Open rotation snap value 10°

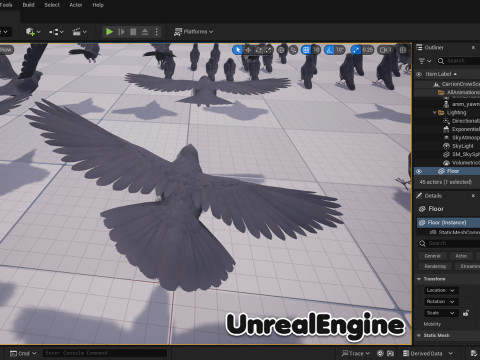pyautogui.click(x=340, y=50)
